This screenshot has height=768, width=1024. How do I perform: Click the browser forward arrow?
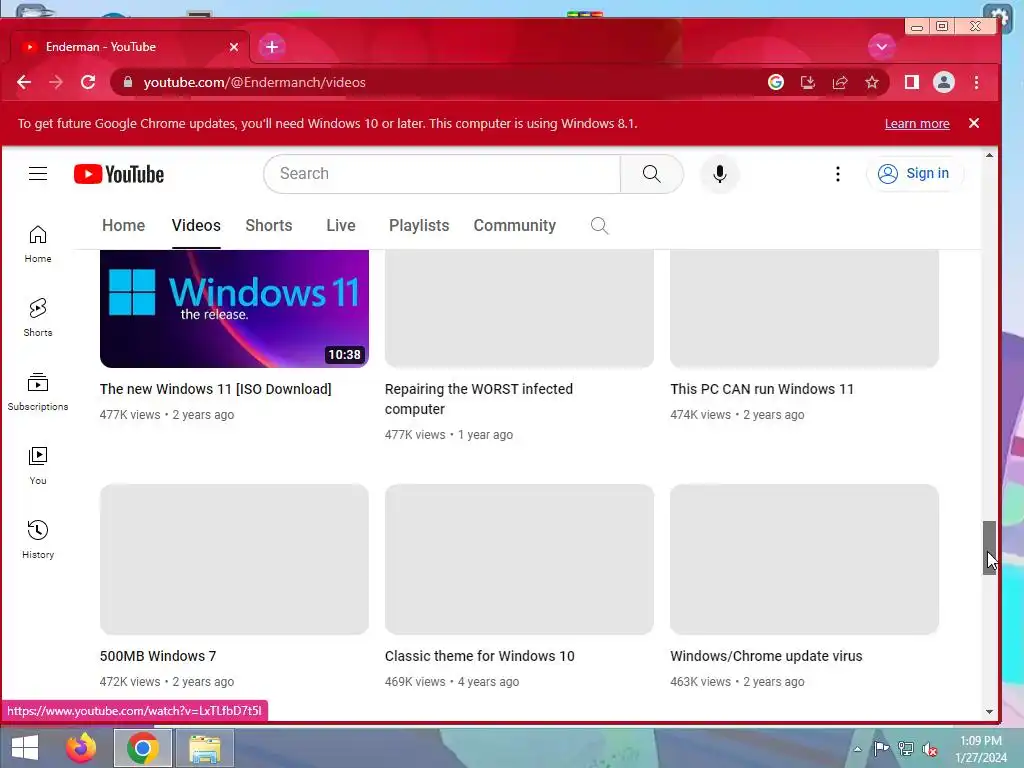point(56,82)
